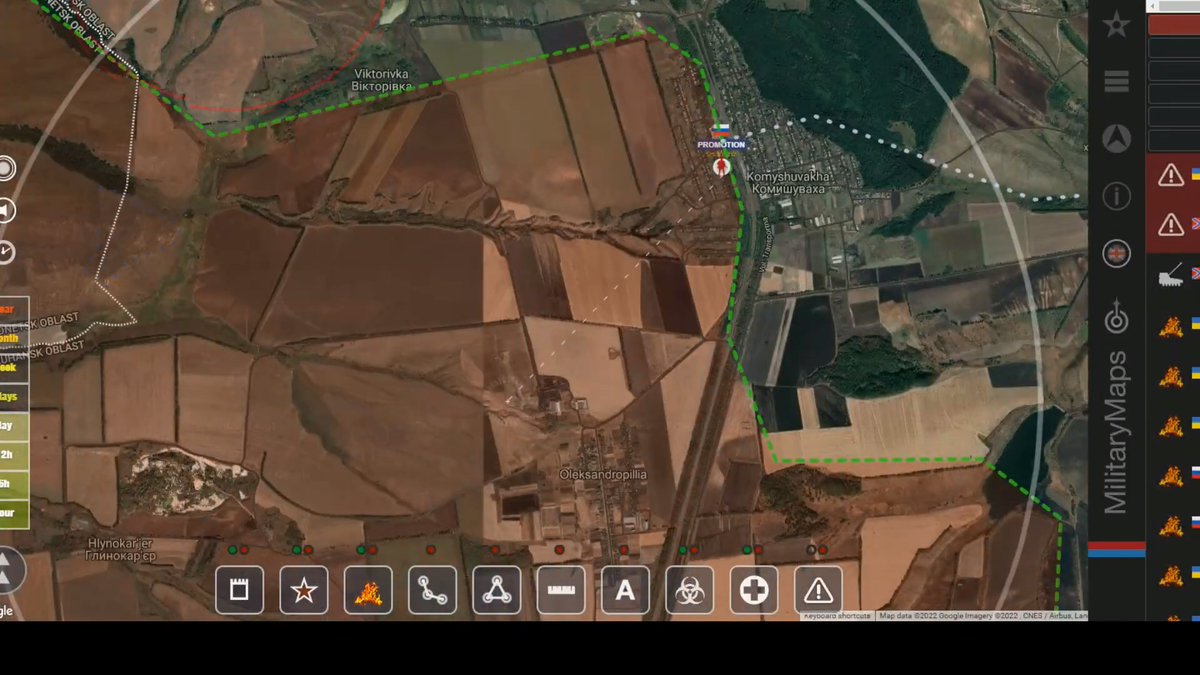The image size is (1200, 675).
Task: Select the medical cross marker tool
Action: tap(754, 590)
